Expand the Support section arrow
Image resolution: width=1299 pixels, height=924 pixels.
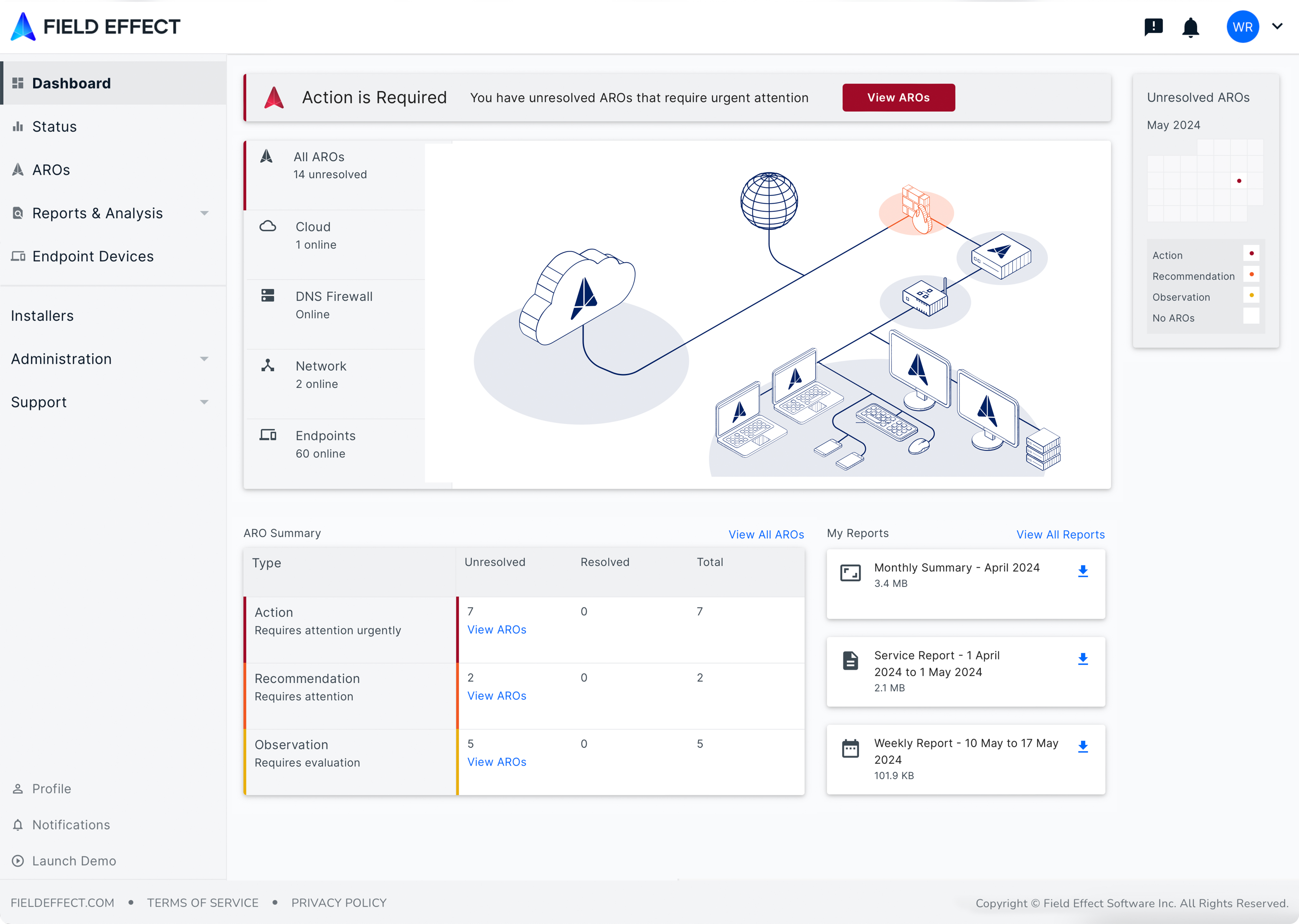point(204,402)
